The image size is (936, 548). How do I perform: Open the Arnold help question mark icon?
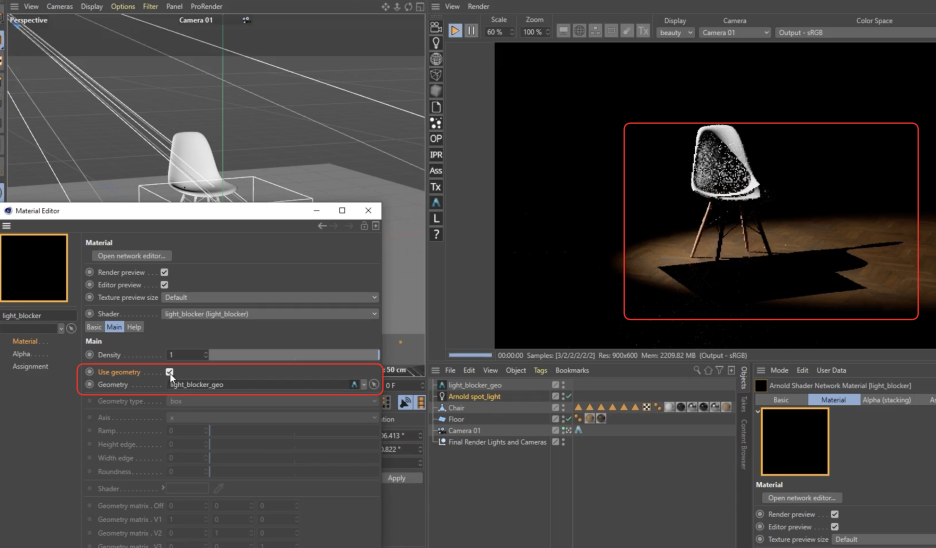[x=436, y=234]
